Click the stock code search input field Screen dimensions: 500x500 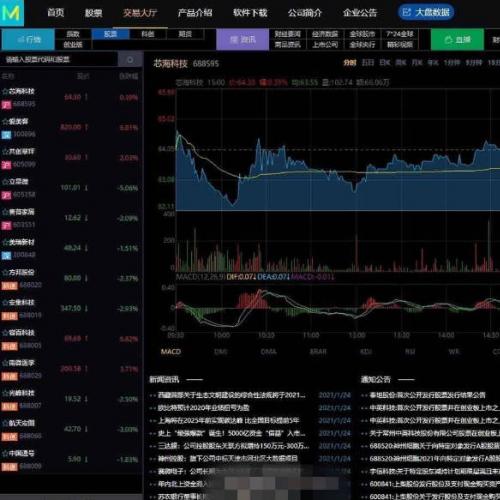59,60
